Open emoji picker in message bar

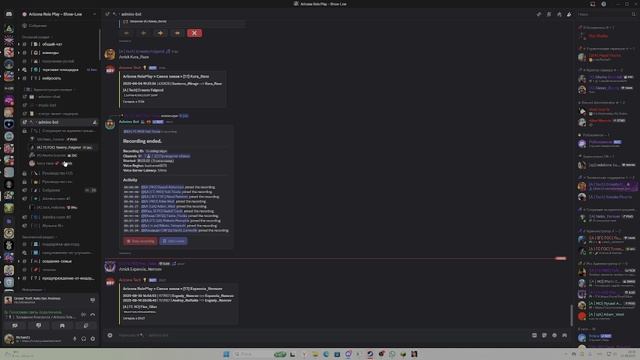[x=554, y=335]
